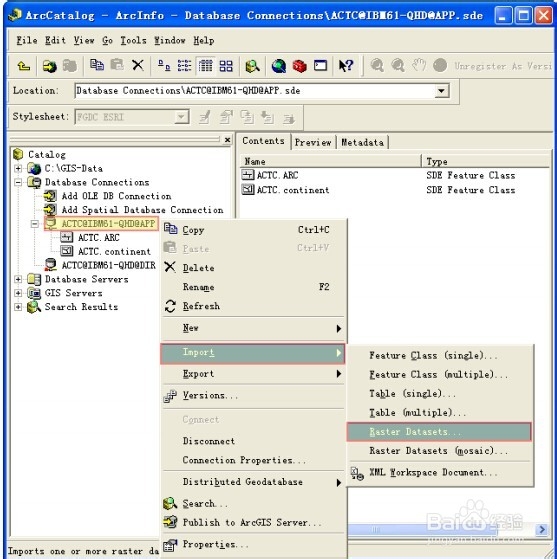
Task: Switch to Large Icons view
Action: pyautogui.click(x=164, y=66)
